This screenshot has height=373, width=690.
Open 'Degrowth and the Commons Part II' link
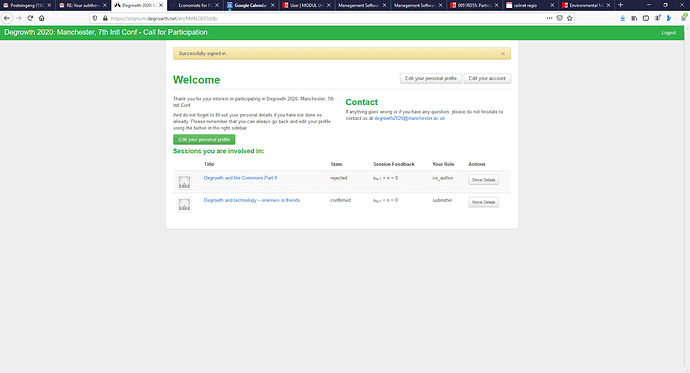pyautogui.click(x=240, y=178)
